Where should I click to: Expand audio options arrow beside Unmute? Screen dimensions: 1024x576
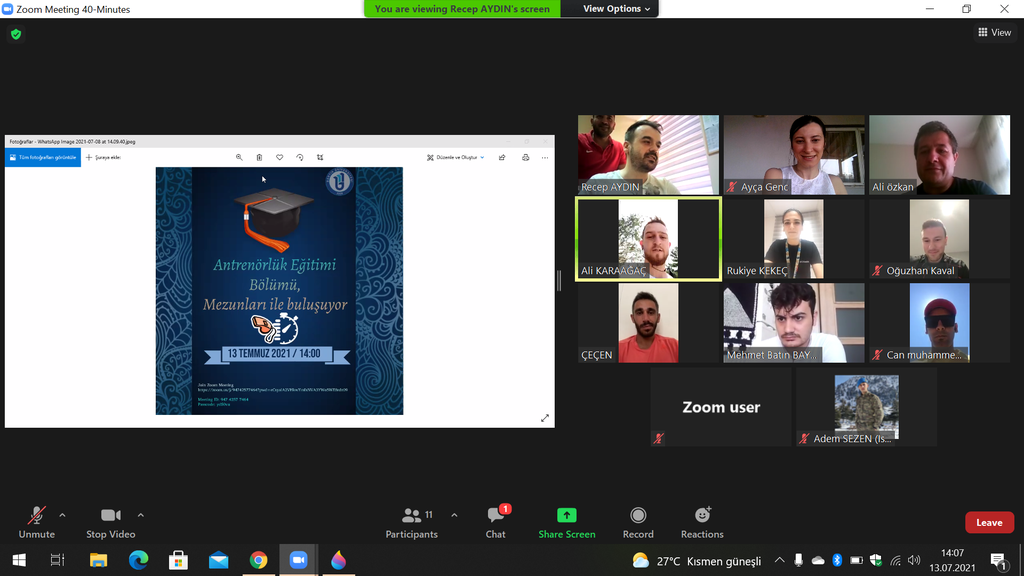[62, 516]
